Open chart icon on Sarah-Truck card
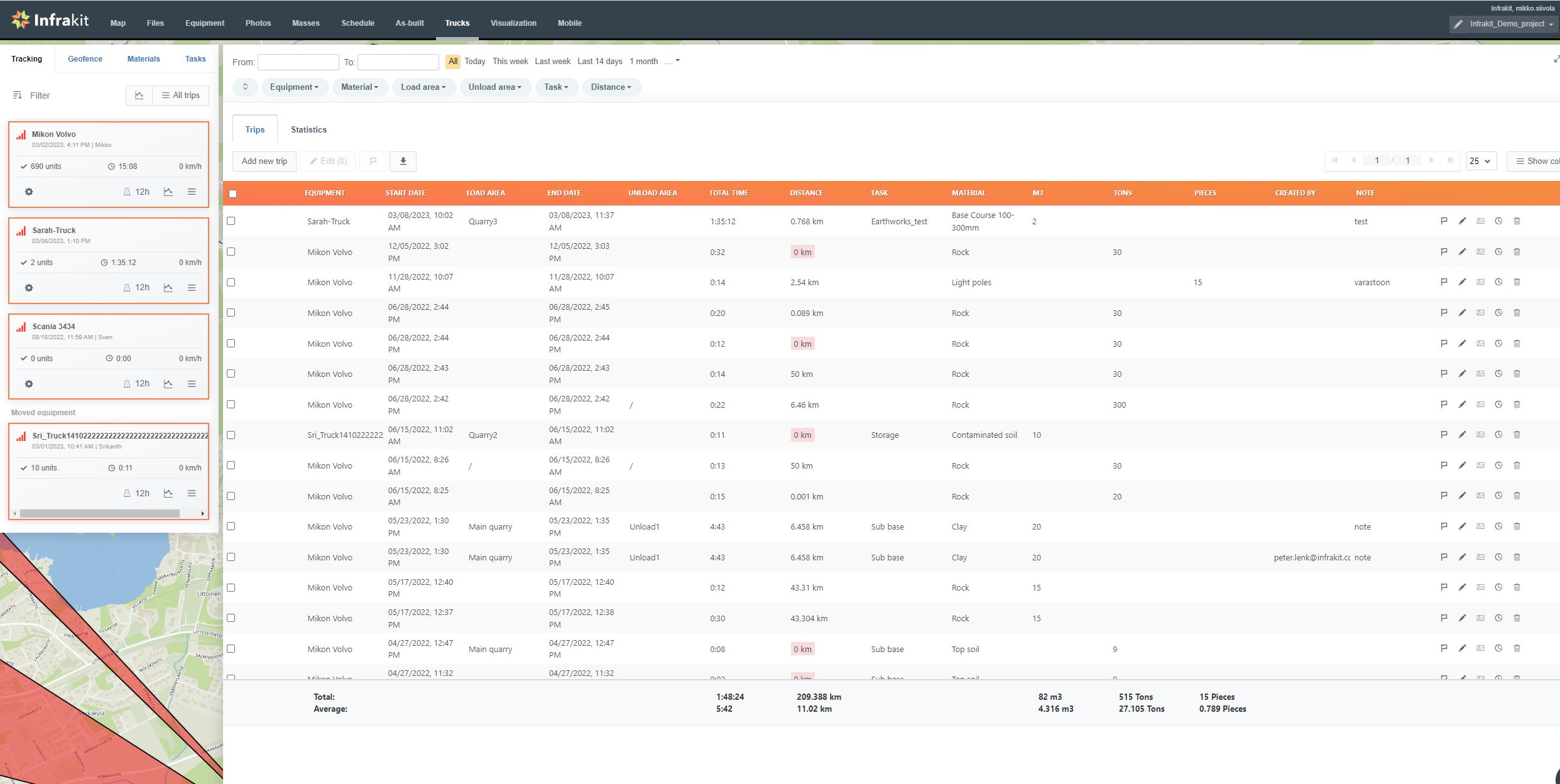1560x784 pixels. tap(168, 288)
